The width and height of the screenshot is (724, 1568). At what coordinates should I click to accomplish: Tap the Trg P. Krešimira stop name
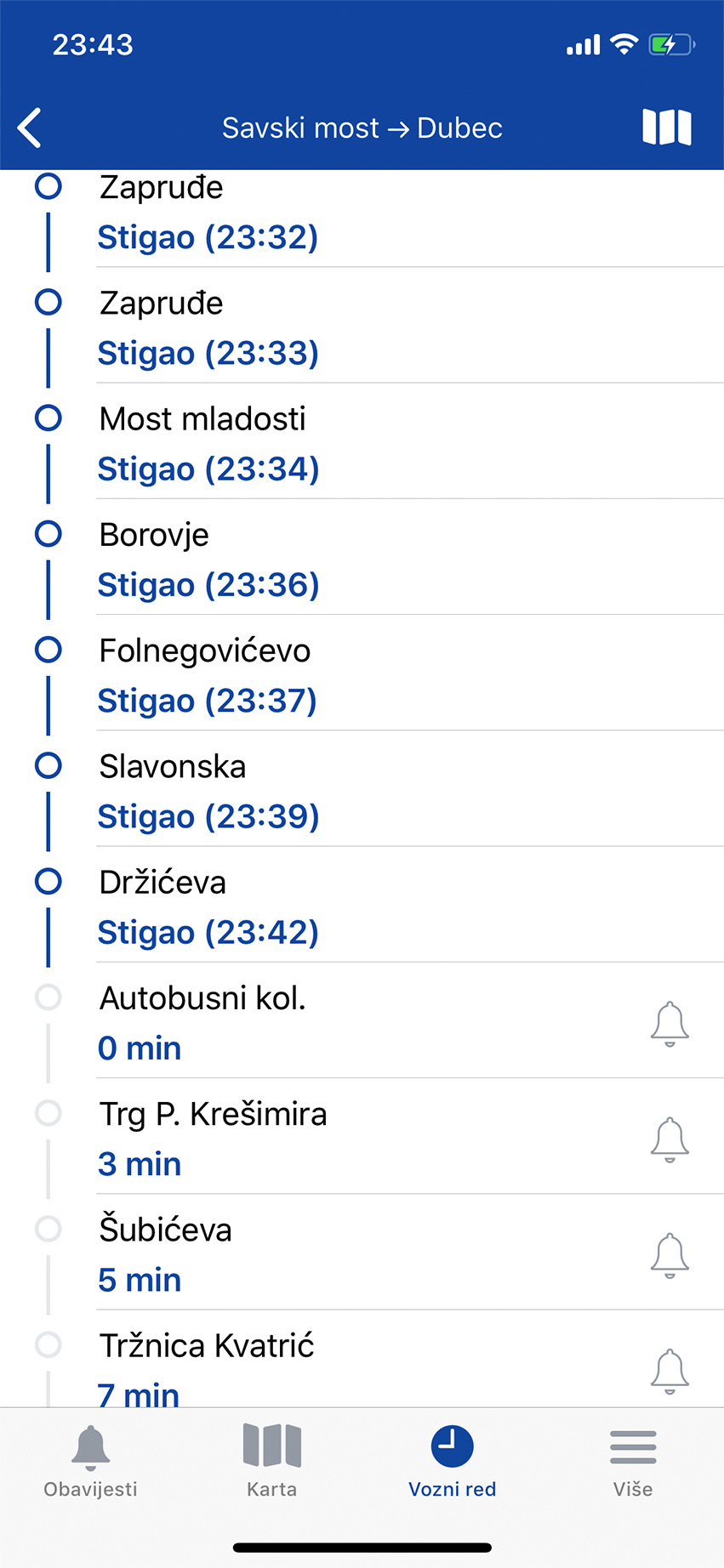213,1115
